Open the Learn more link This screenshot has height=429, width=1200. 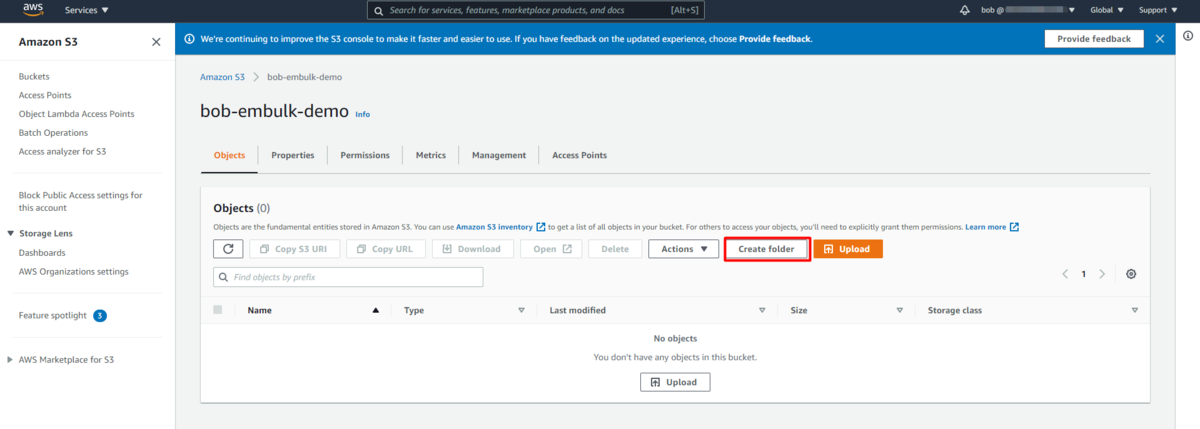tap(985, 227)
